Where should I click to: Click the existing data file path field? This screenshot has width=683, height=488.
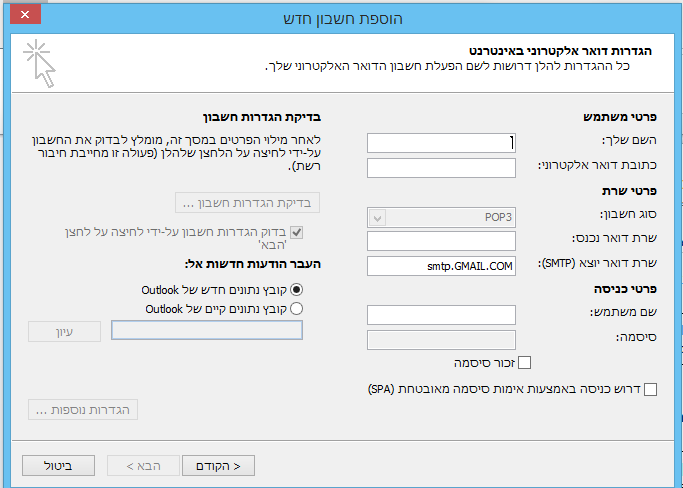(207, 330)
